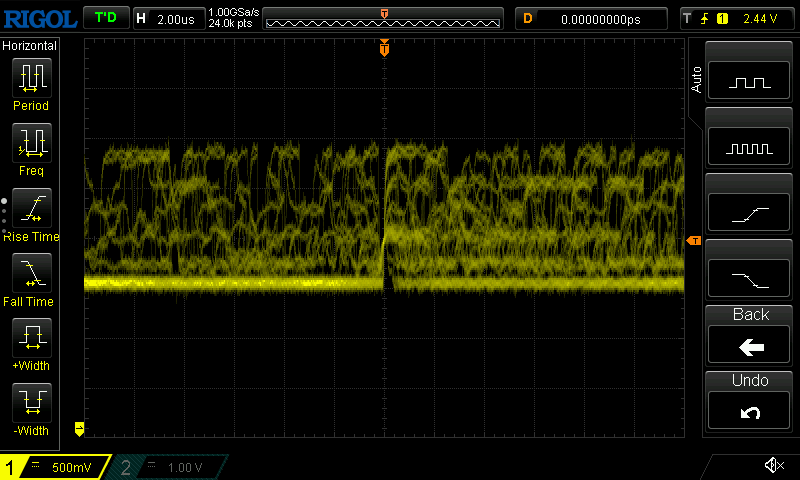Select the Freq measurement icon

31,144
